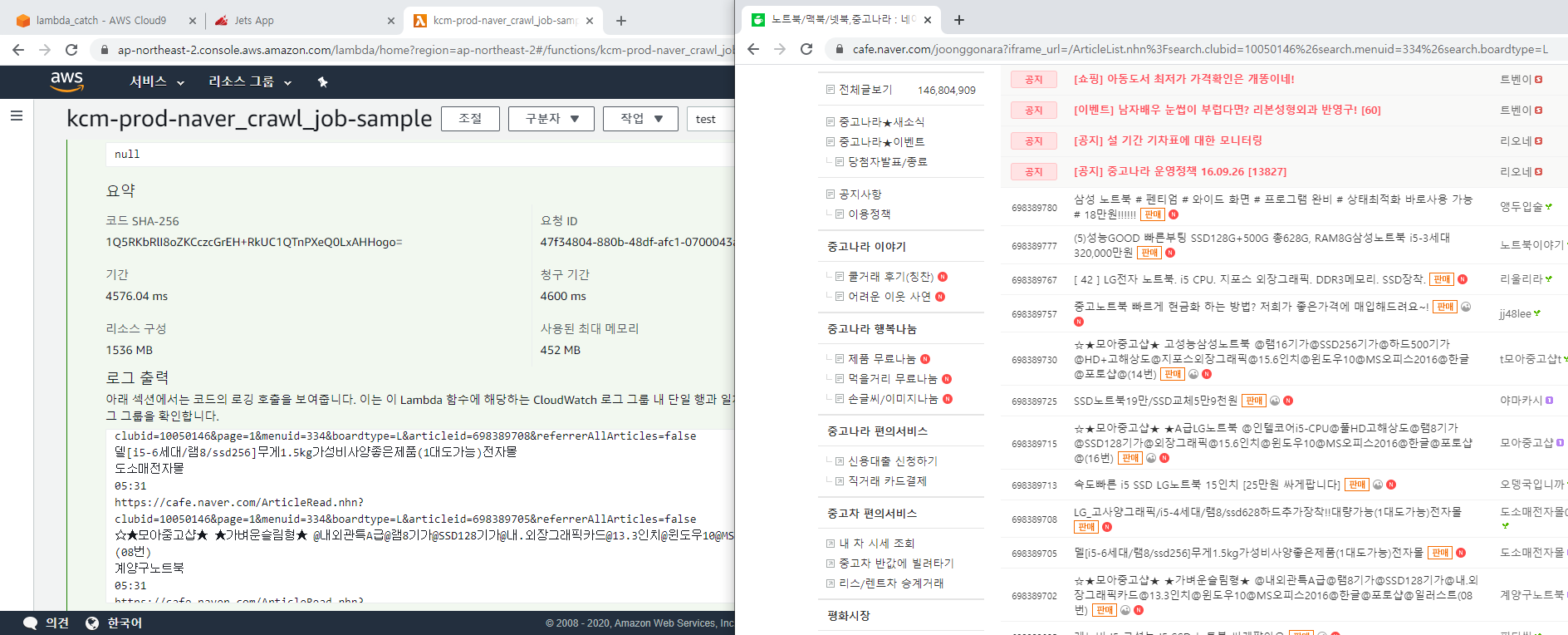Open the AWS hamburger side menu
This screenshot has height=635, width=1568.
(x=17, y=116)
